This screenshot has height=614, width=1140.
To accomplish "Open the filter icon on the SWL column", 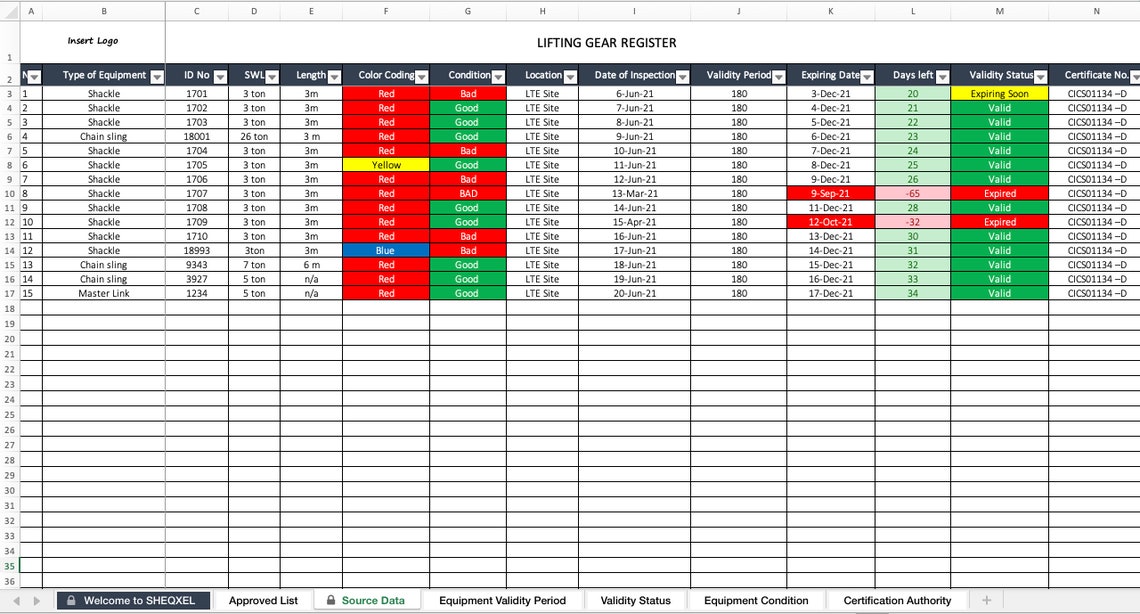I will tap(271, 75).
